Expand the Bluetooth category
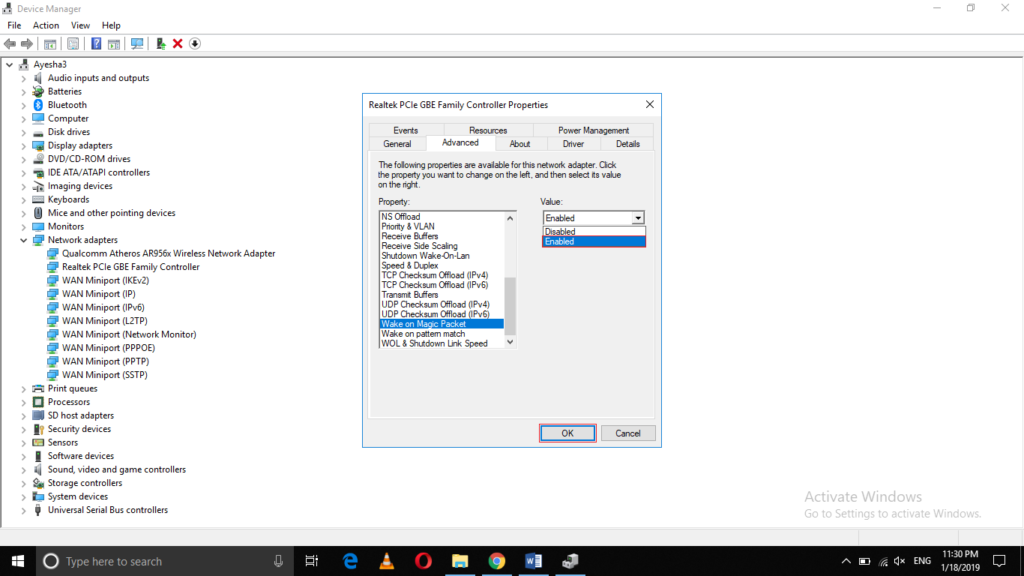Viewport: 1024px width, 576px height. point(24,105)
